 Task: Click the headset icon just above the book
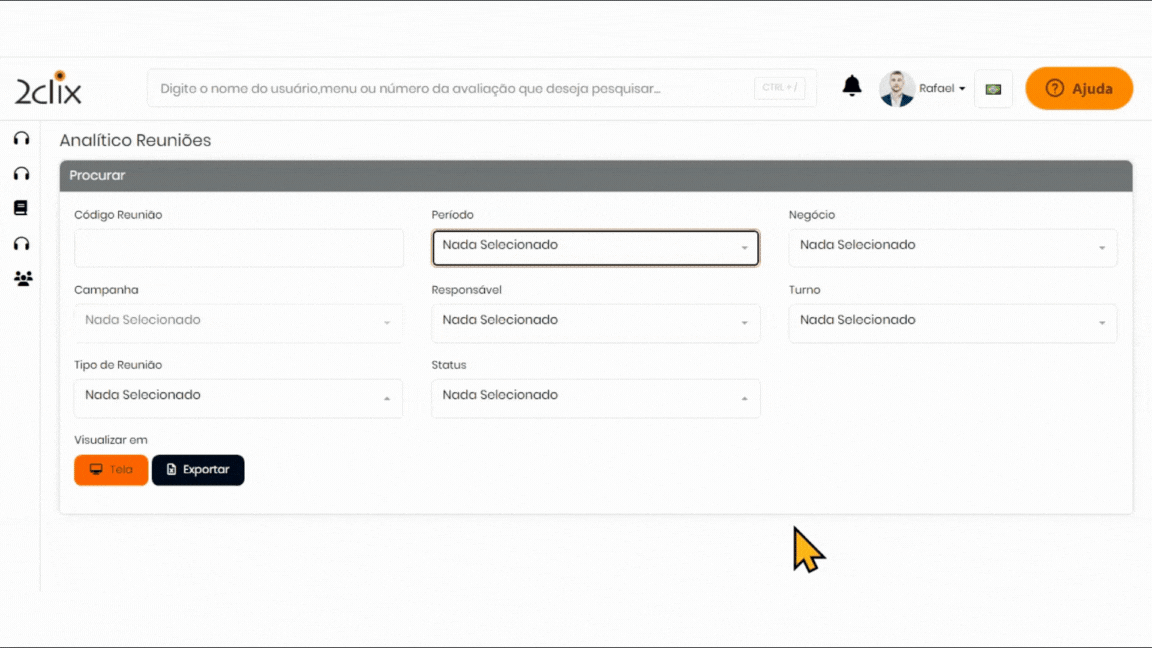click(21, 173)
